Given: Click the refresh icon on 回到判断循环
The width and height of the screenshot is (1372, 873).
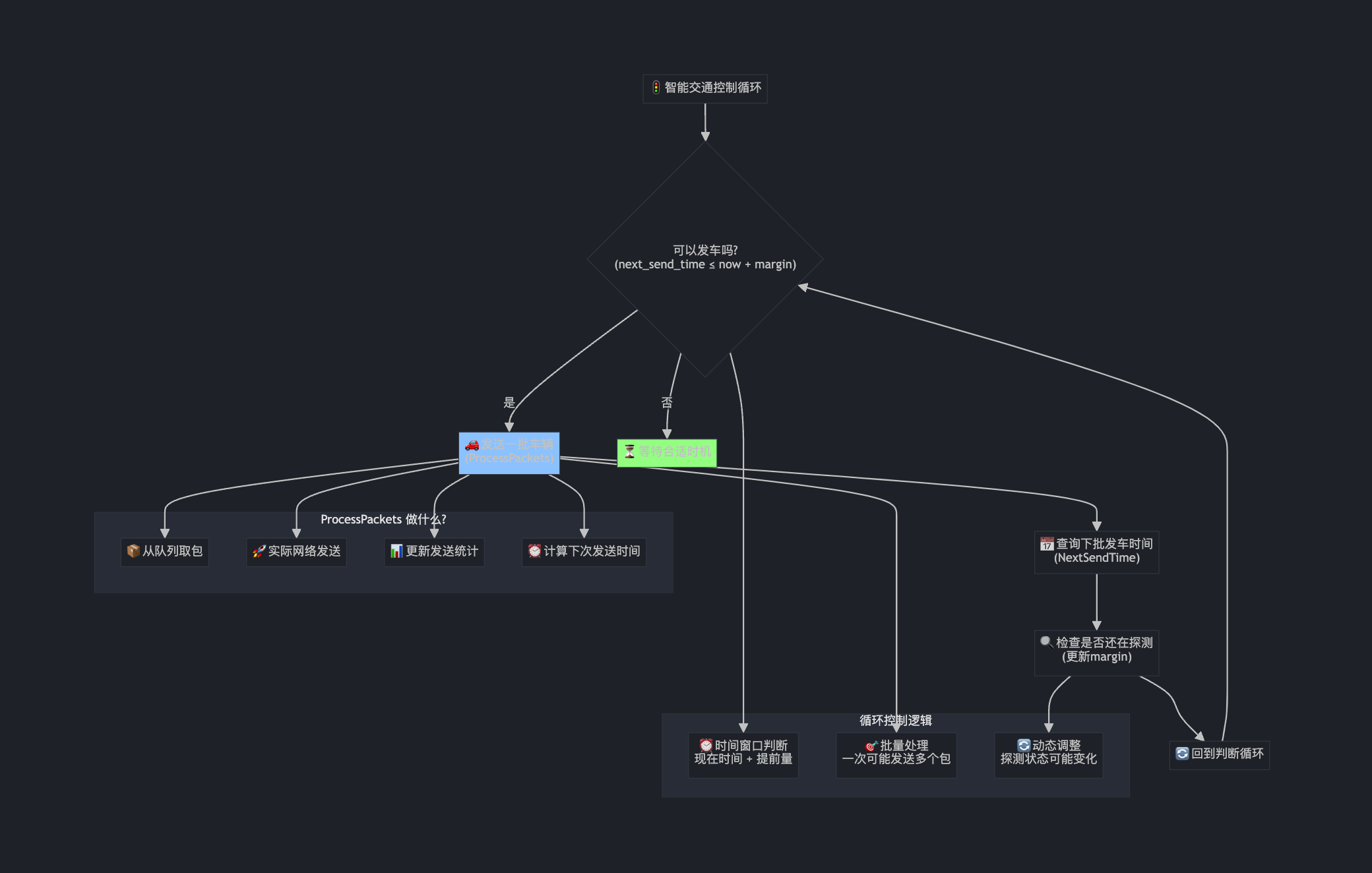Looking at the screenshot, I should point(1182,754).
